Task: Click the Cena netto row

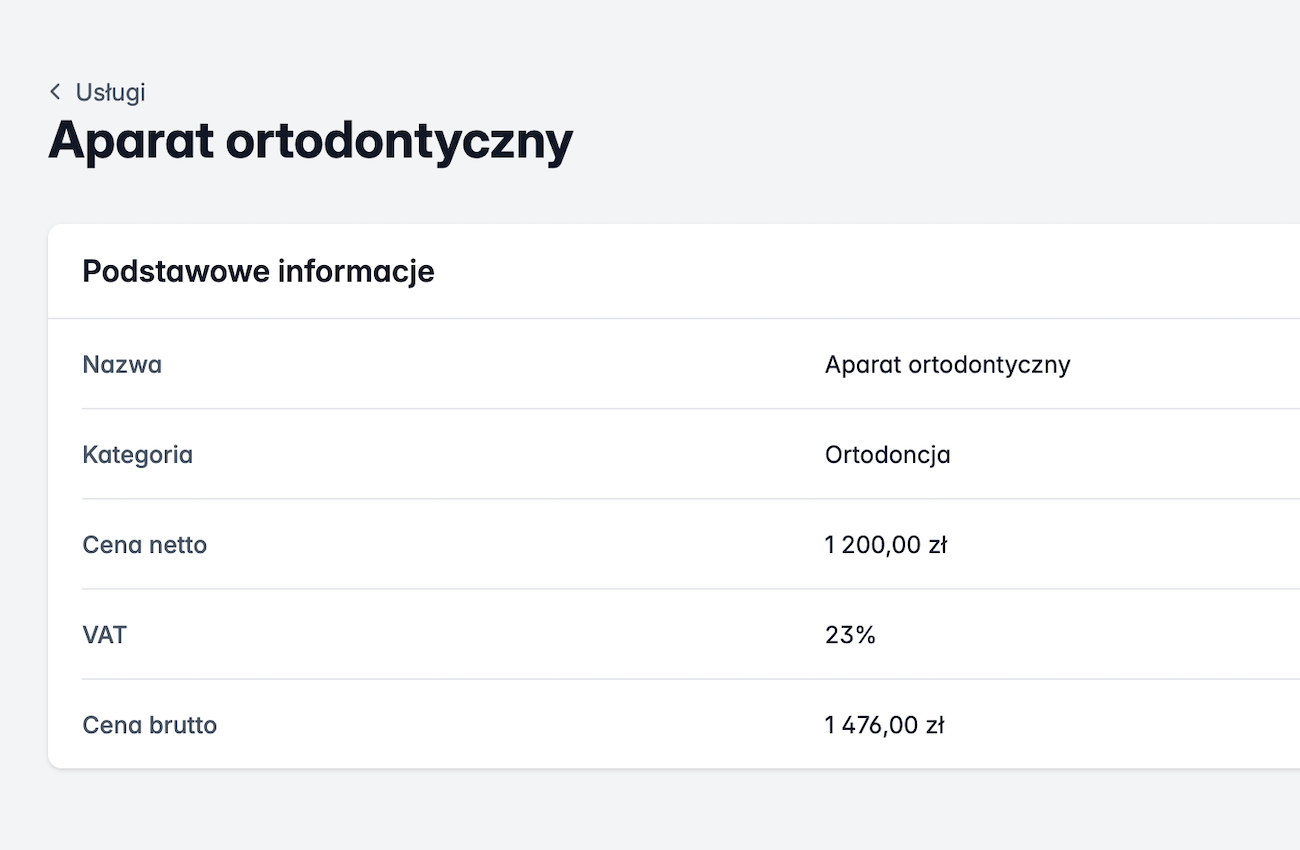Action: (x=500, y=545)
